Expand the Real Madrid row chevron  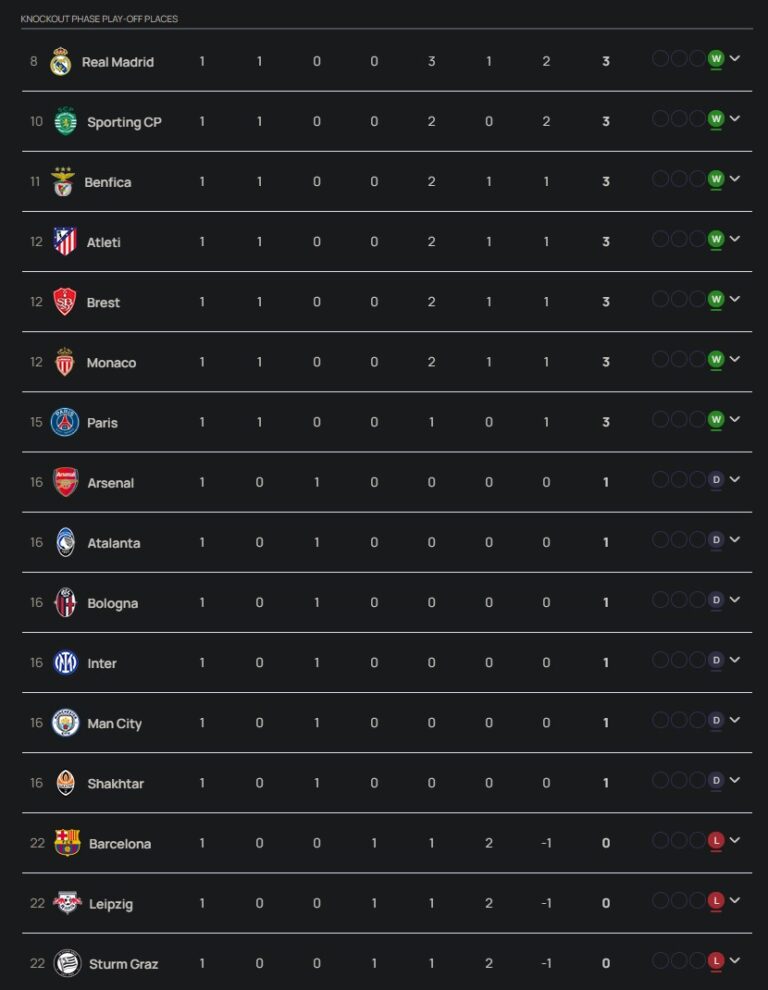click(735, 59)
